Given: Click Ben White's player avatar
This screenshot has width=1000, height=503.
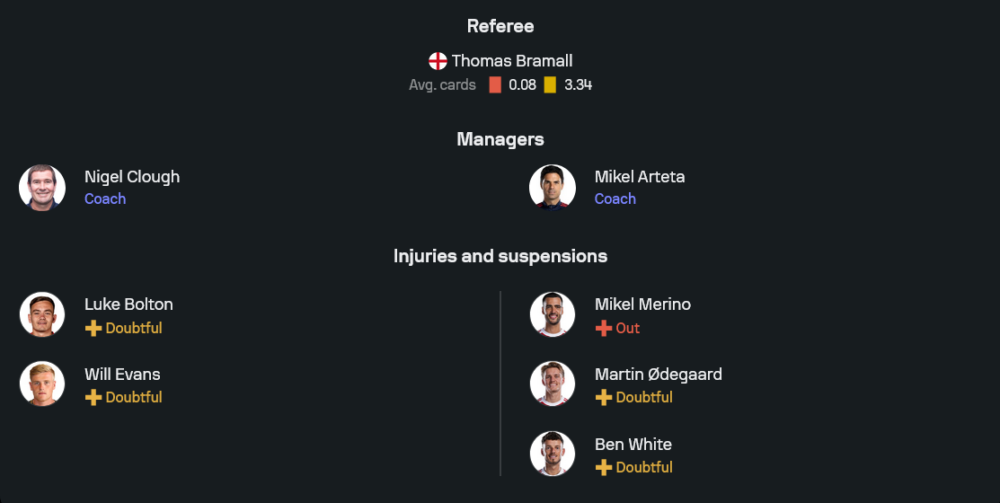Looking at the screenshot, I should point(552,454).
